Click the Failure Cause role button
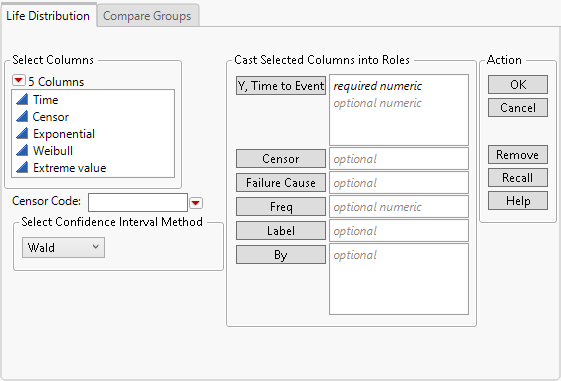 point(281,182)
